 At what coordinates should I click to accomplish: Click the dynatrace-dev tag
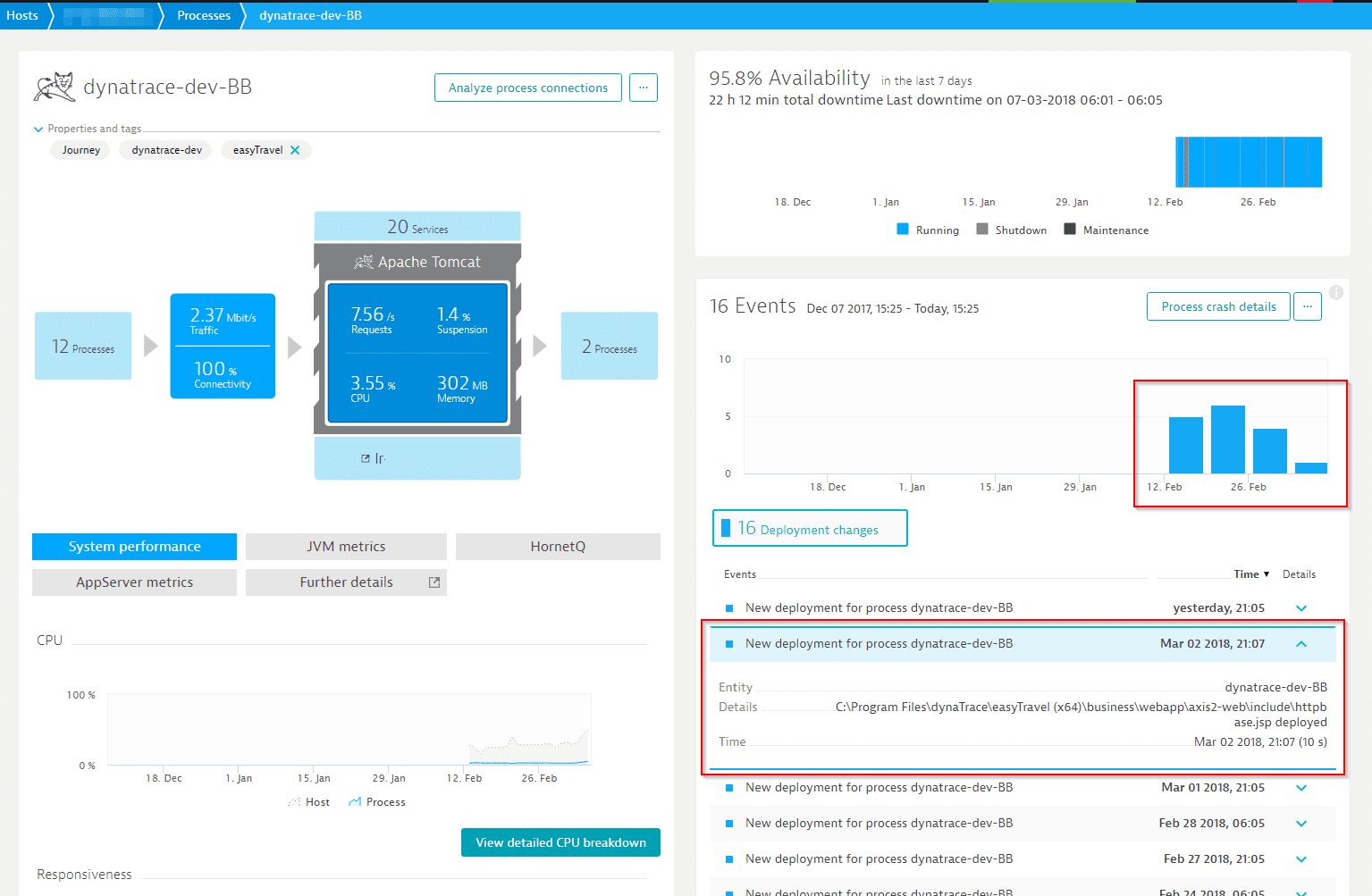coord(166,150)
